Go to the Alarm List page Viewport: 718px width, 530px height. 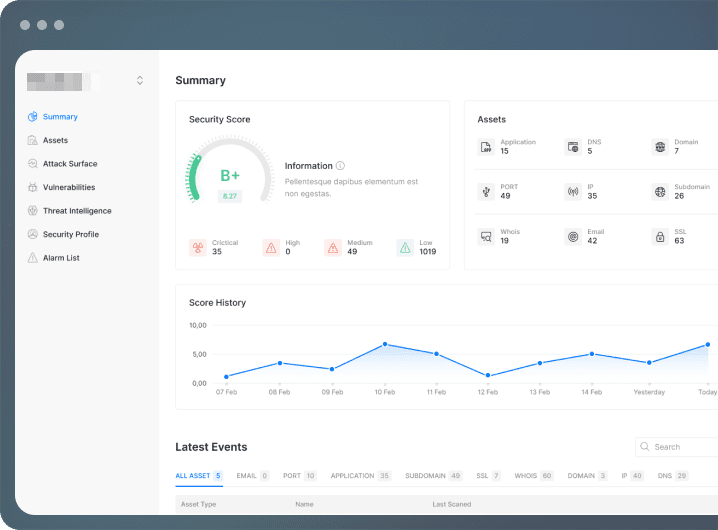(61, 258)
